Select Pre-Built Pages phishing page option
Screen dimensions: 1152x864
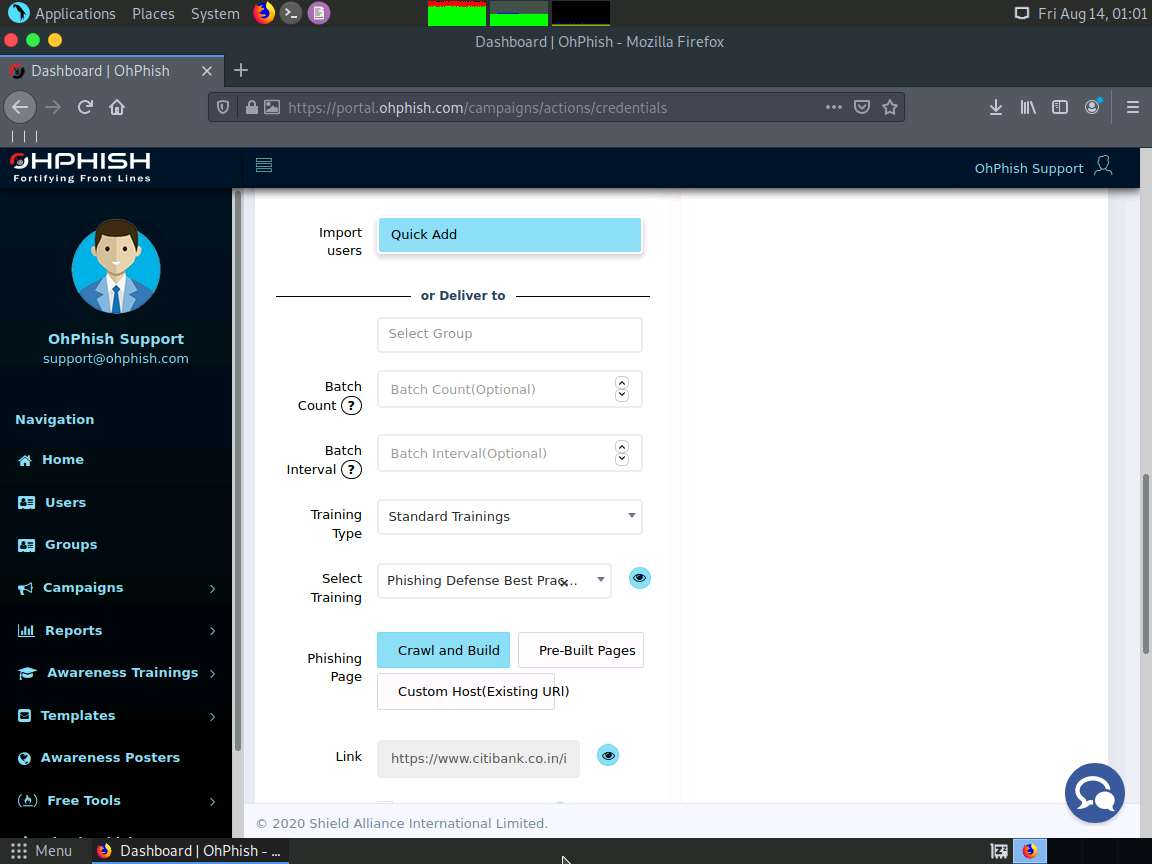[x=580, y=650]
